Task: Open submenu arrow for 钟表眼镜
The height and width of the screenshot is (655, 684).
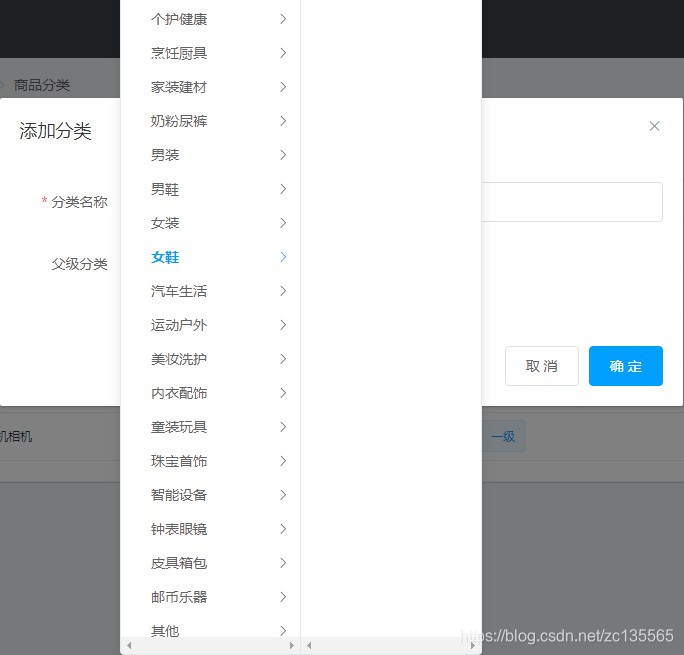Action: point(283,529)
